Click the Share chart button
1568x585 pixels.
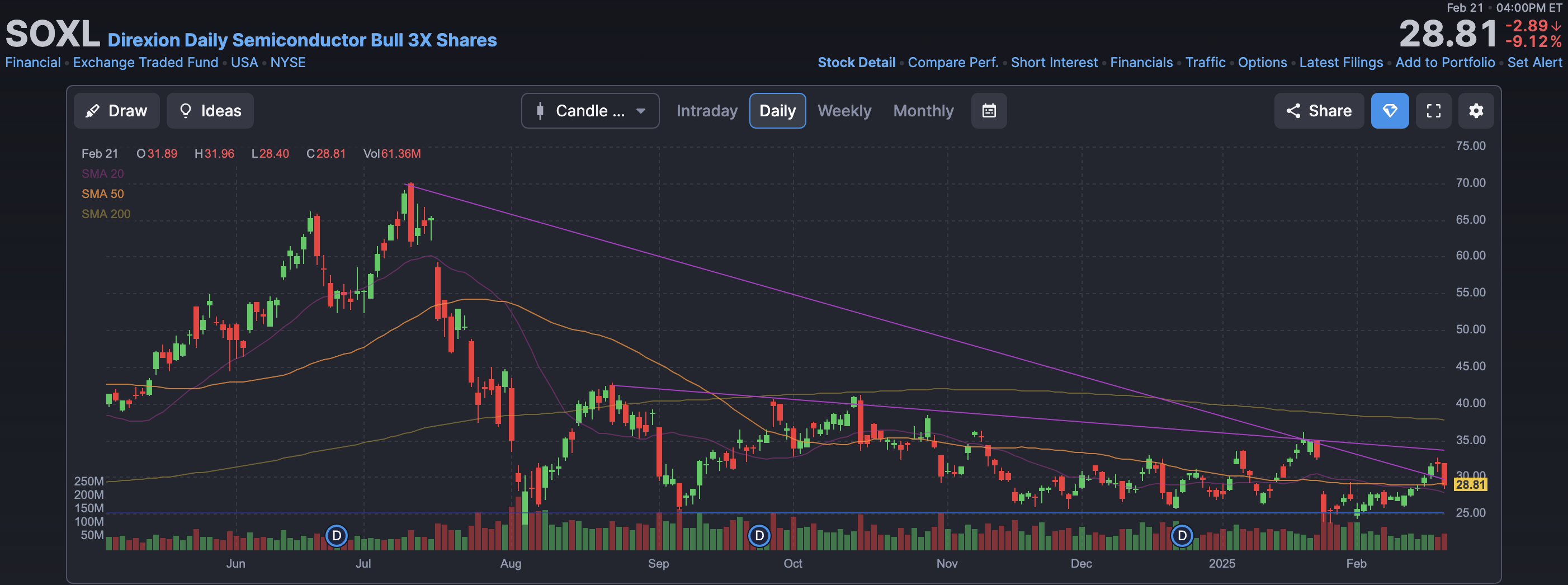point(1319,111)
